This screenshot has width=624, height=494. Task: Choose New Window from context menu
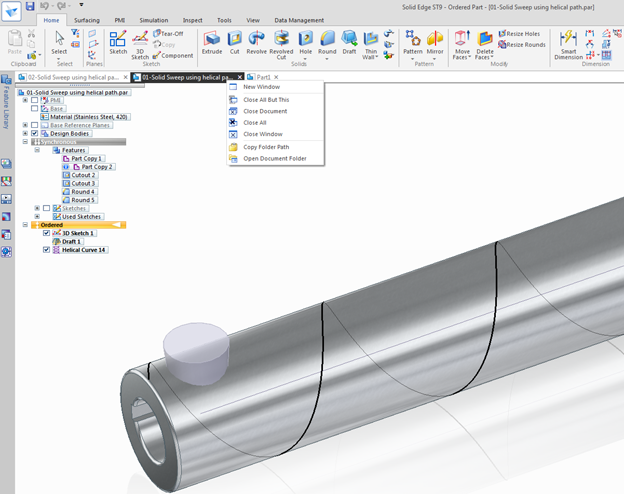pyautogui.click(x=275, y=87)
